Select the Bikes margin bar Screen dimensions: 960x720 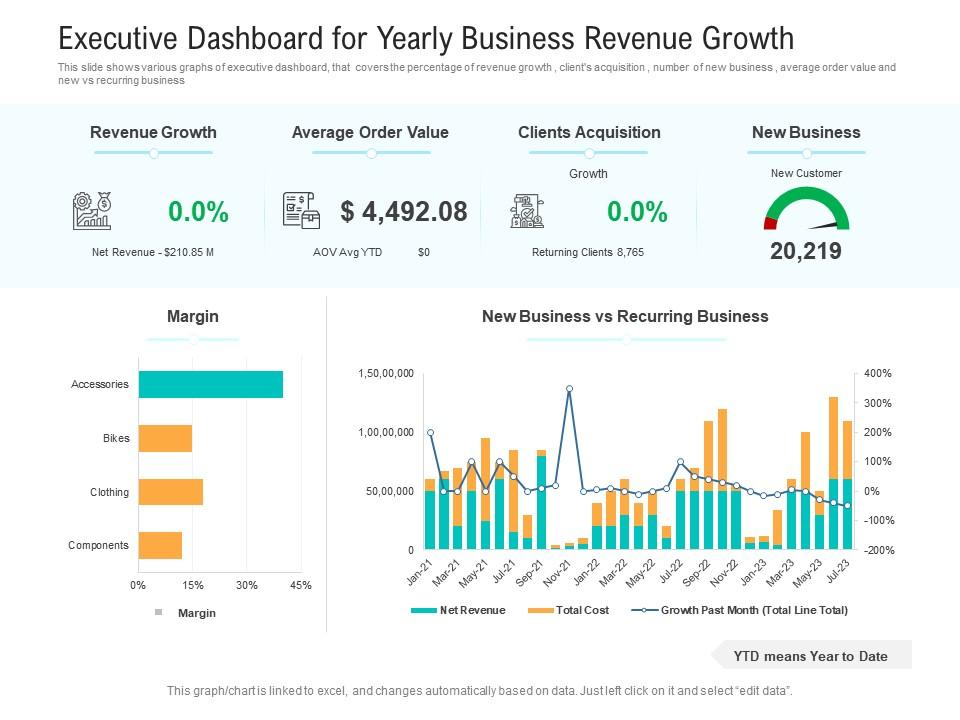pos(165,438)
